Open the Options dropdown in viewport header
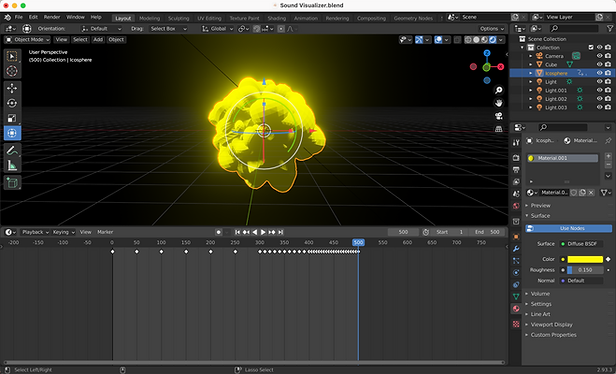The width and height of the screenshot is (616, 374). 492,29
